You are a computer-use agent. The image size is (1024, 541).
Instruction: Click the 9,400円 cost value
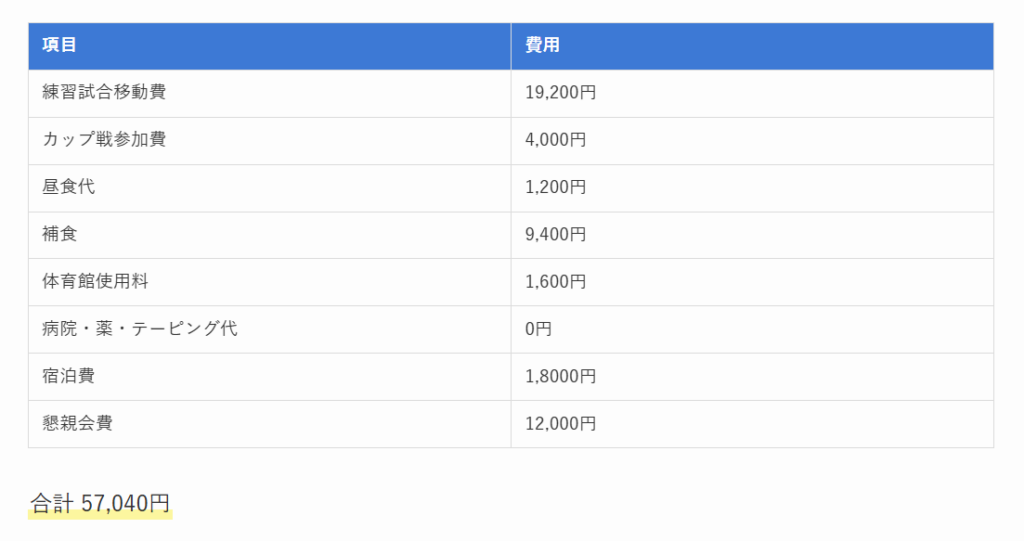point(555,235)
